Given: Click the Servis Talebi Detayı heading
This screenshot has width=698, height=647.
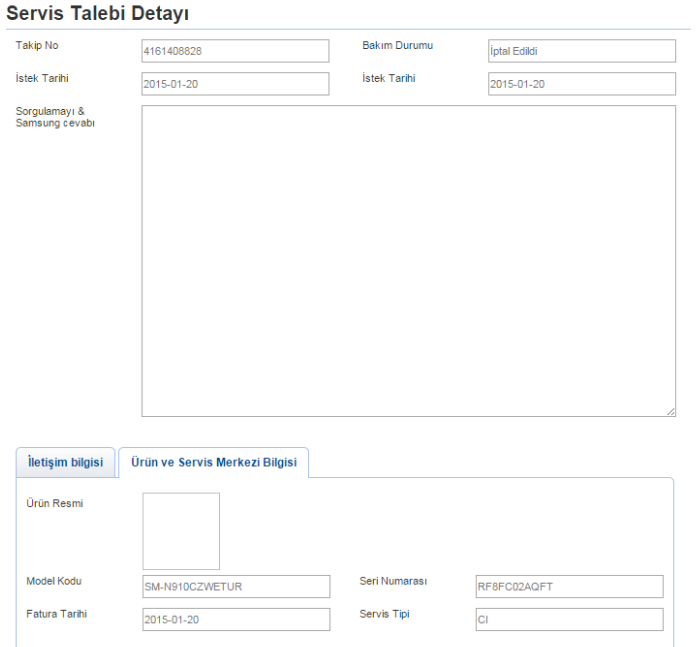Looking at the screenshot, I should pos(97,13).
